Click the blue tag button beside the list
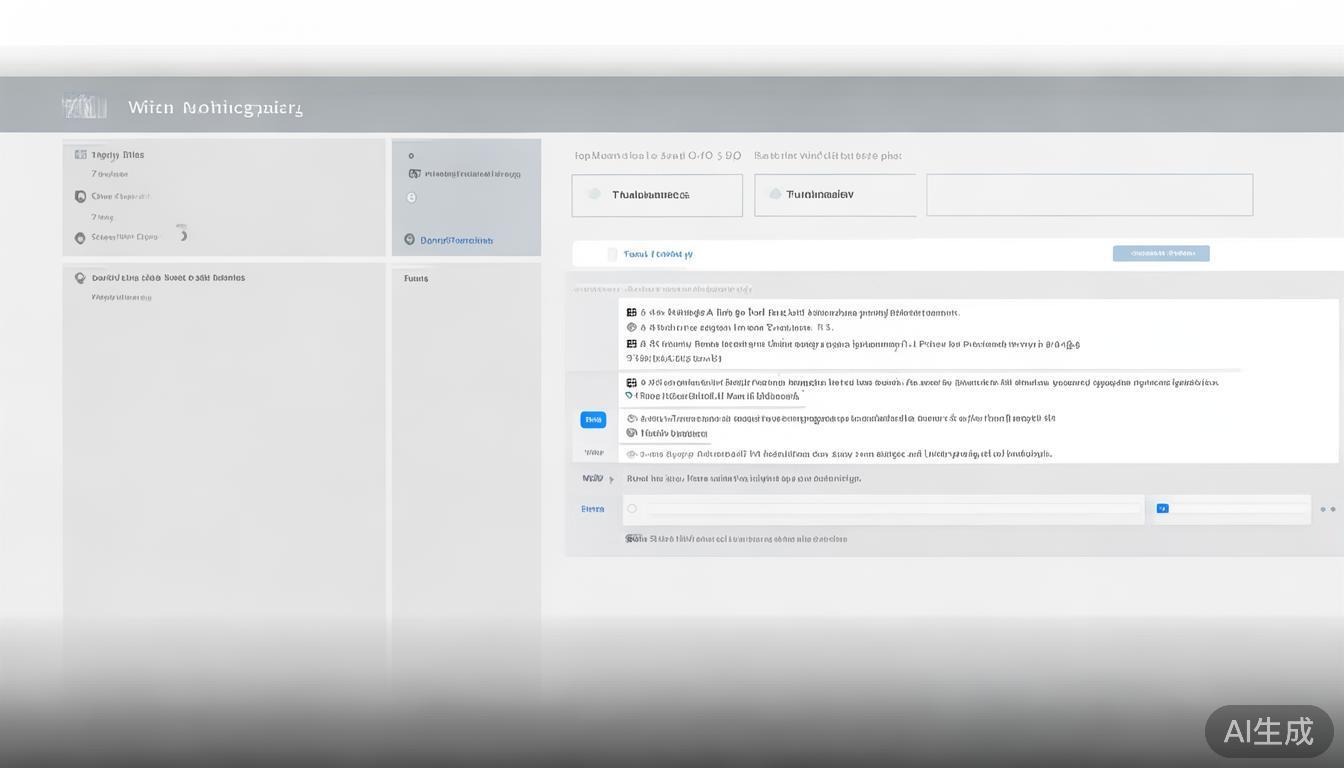Viewport: 1344px width, 768px height. tap(593, 420)
